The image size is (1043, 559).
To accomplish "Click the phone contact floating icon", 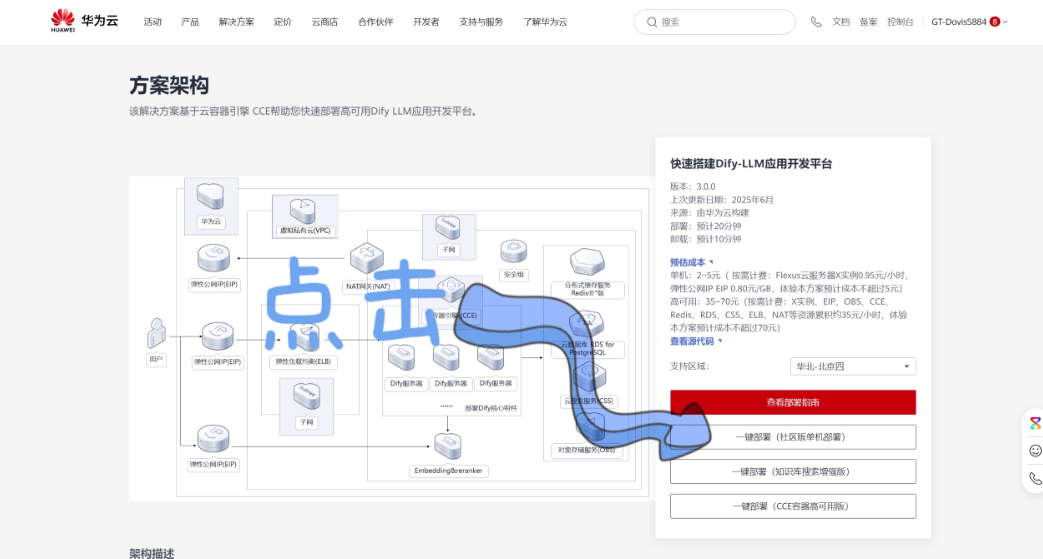I will pyautogui.click(x=1035, y=478).
